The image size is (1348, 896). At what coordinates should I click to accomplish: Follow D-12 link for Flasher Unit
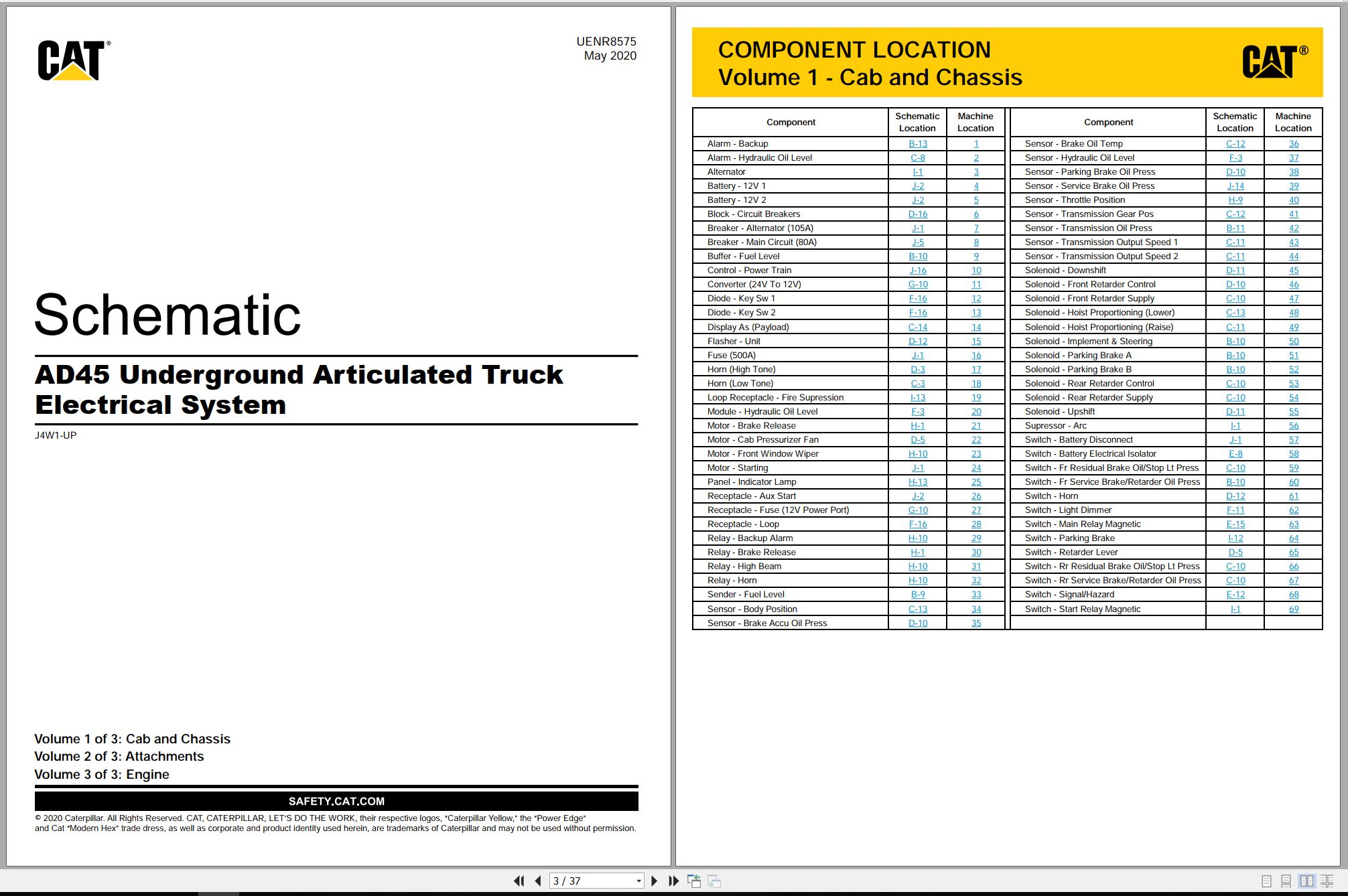click(917, 342)
